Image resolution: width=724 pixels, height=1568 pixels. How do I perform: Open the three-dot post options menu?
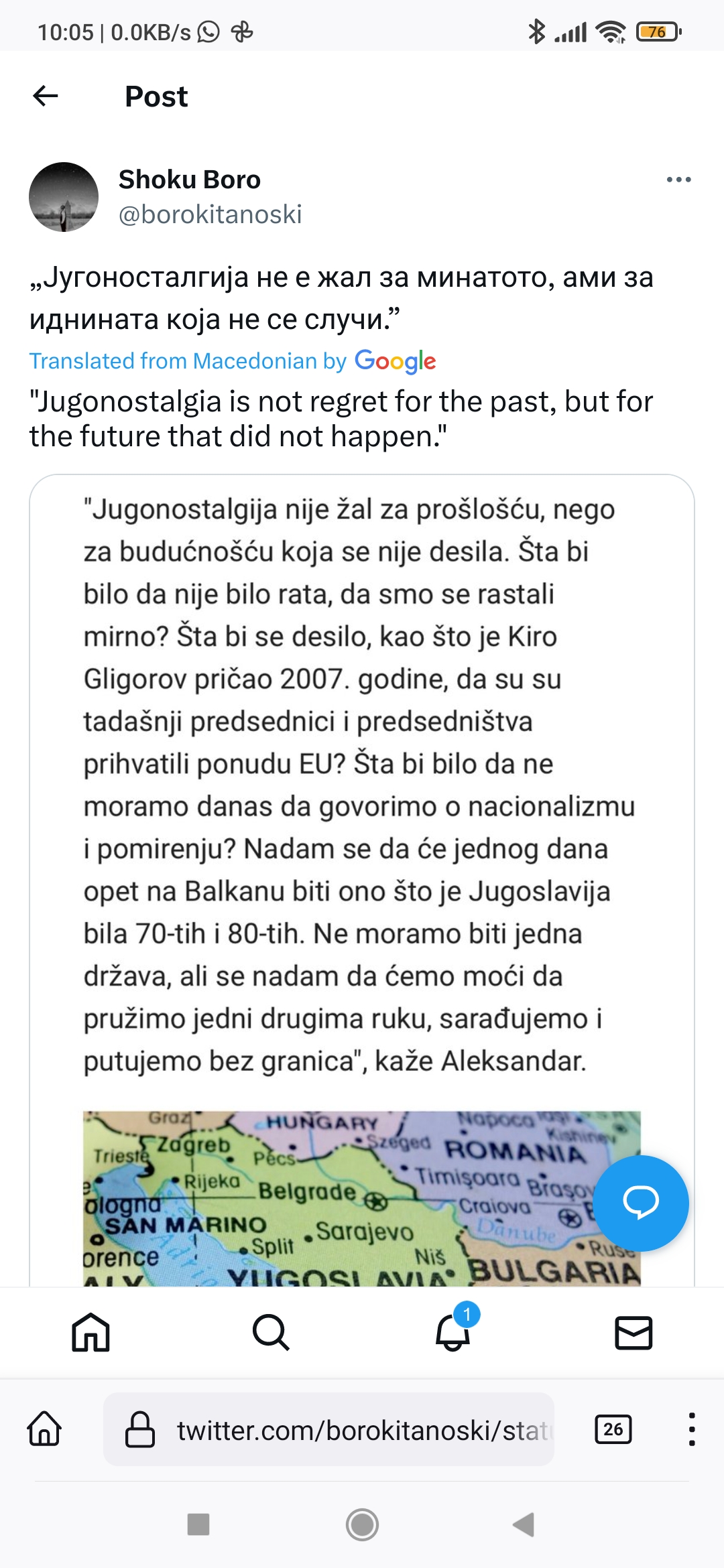[x=678, y=180]
